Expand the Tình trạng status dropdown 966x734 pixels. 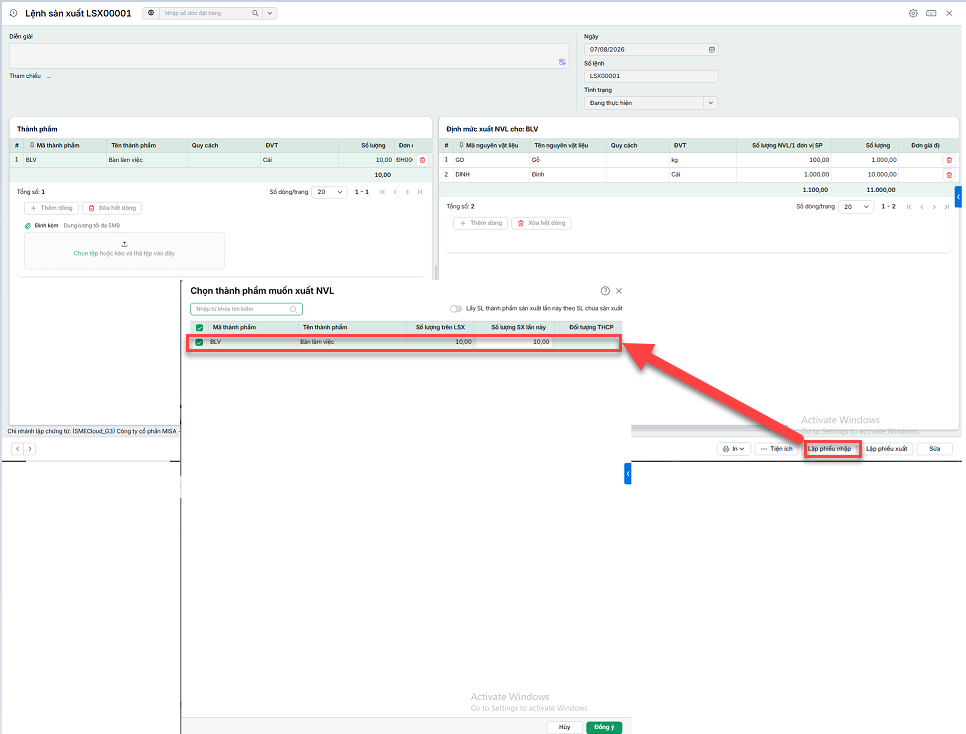[710, 103]
